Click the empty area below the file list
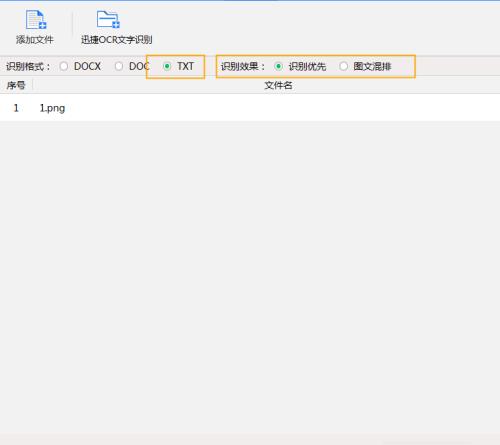The height and width of the screenshot is (445, 500). 250,277
